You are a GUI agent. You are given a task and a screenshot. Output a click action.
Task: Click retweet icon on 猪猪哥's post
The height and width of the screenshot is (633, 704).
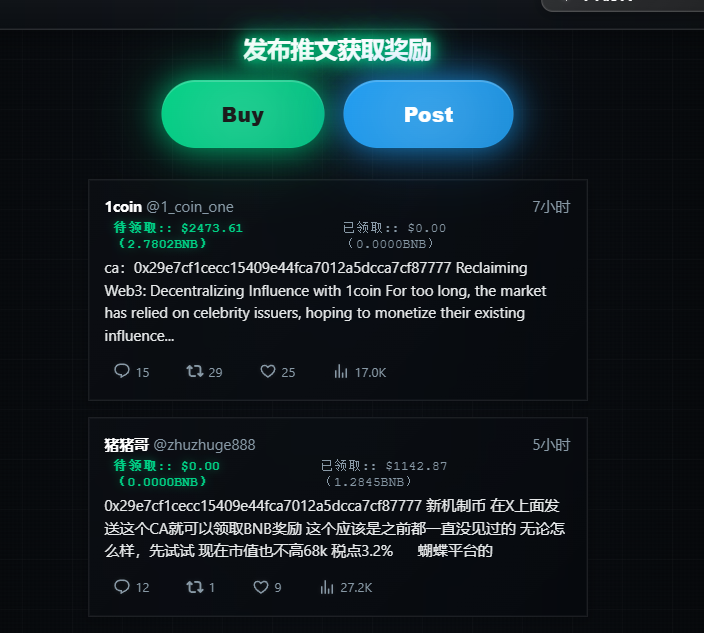click(x=195, y=587)
